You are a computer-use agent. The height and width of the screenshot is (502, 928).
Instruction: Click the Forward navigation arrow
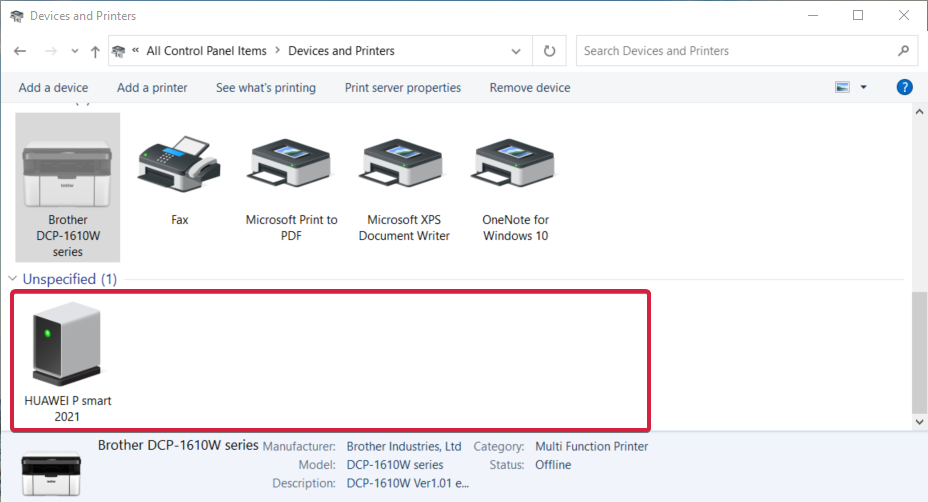[x=51, y=51]
